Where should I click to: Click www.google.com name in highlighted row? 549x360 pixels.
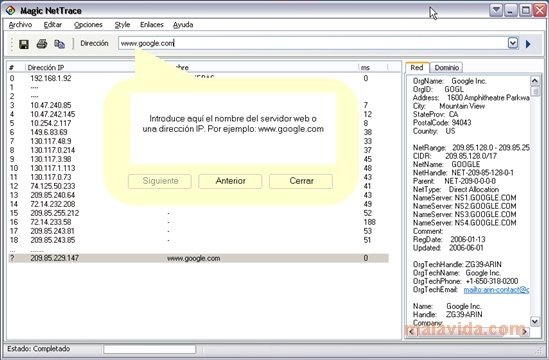pos(193,258)
